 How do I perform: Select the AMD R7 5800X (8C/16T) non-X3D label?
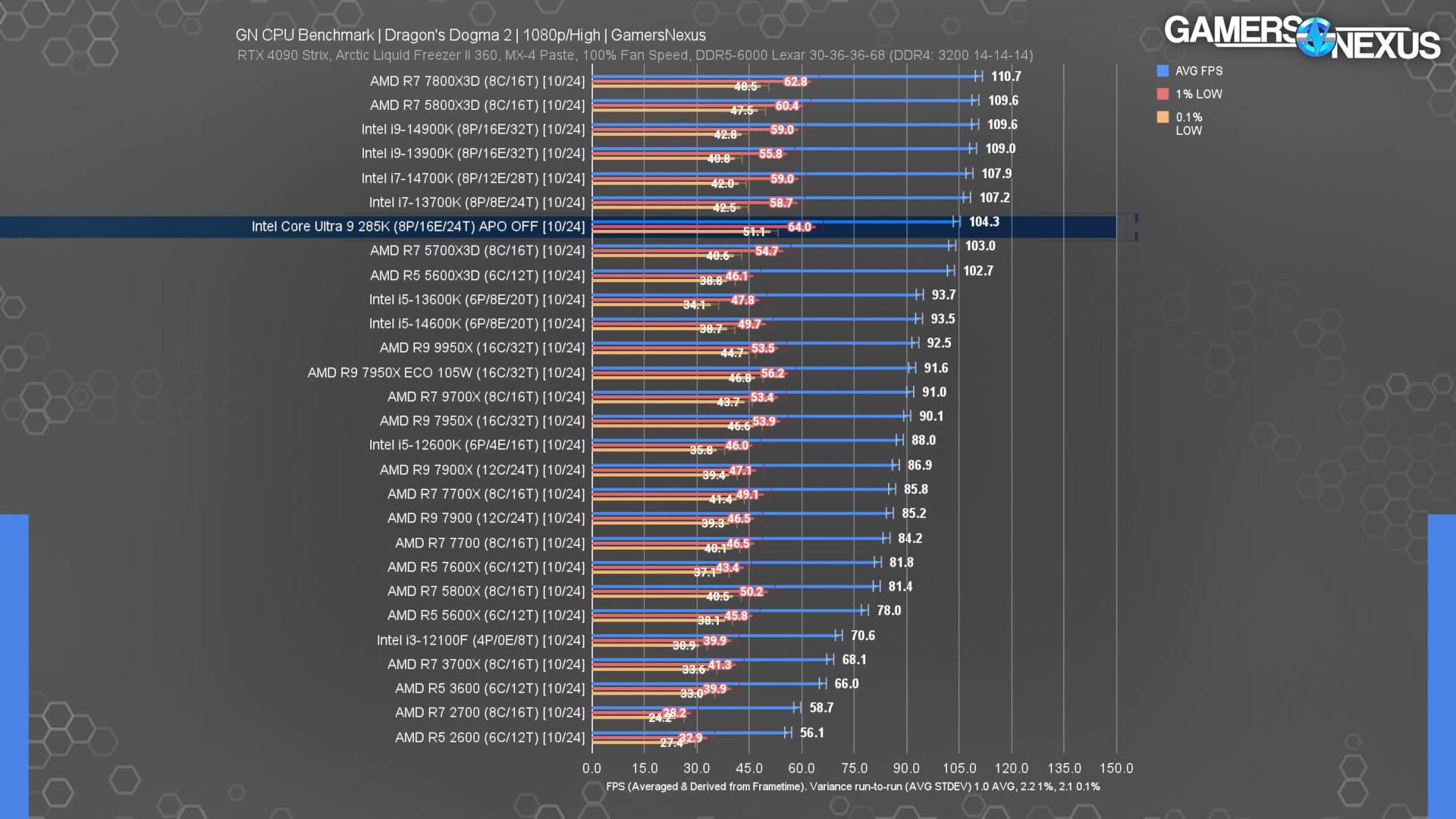486,591
